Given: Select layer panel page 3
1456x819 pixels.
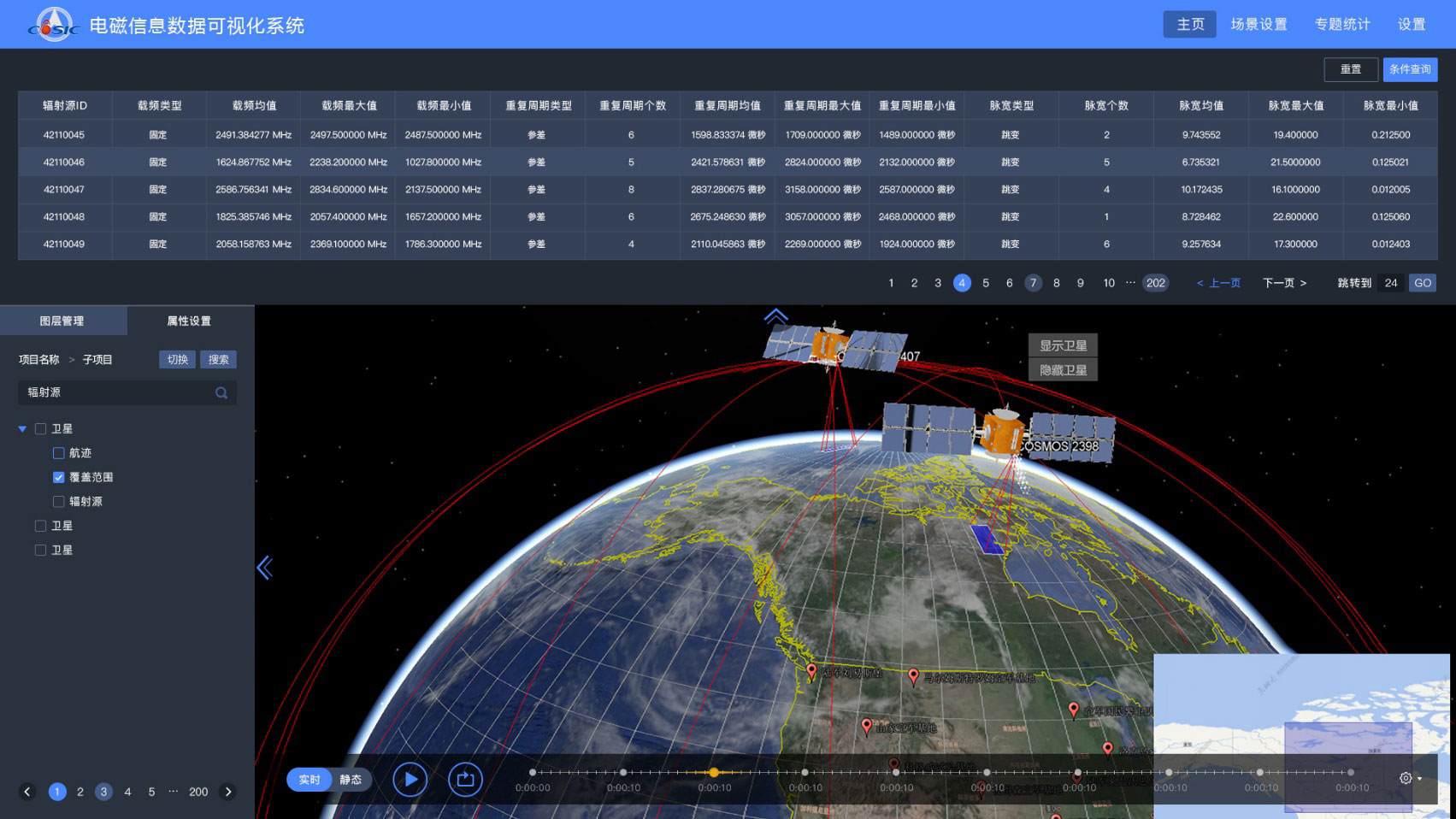Looking at the screenshot, I should tap(103, 792).
